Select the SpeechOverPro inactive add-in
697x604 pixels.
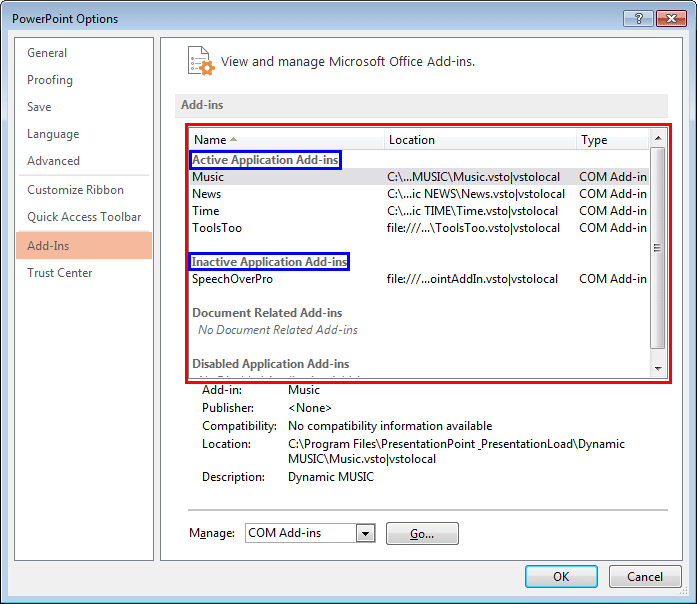pyautogui.click(x=419, y=279)
